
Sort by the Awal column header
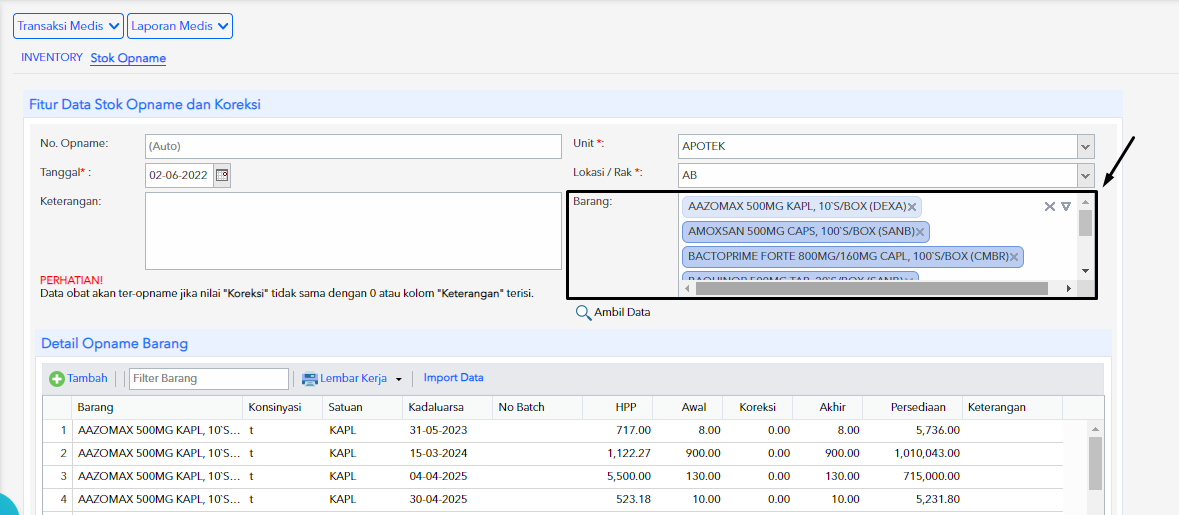pos(687,407)
